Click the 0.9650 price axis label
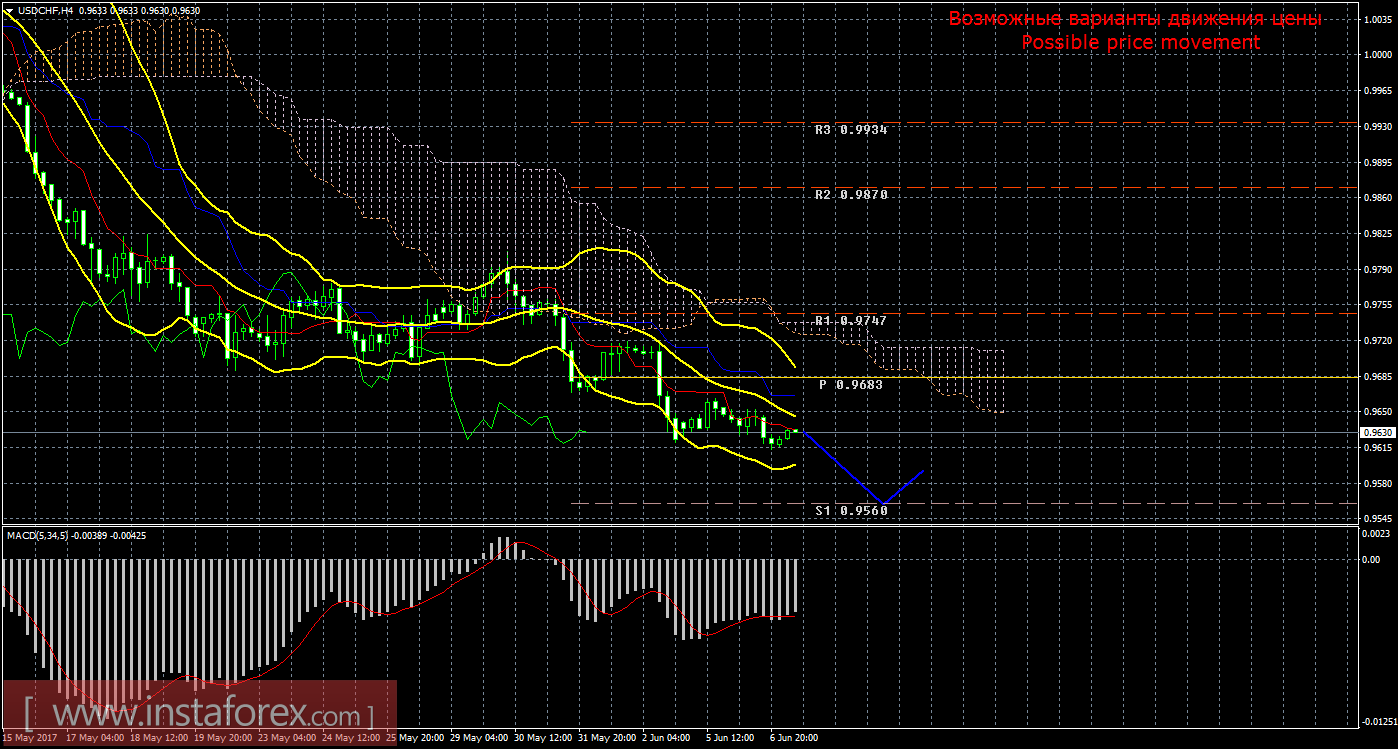Screen dimensions: 1398x749 1379,412
